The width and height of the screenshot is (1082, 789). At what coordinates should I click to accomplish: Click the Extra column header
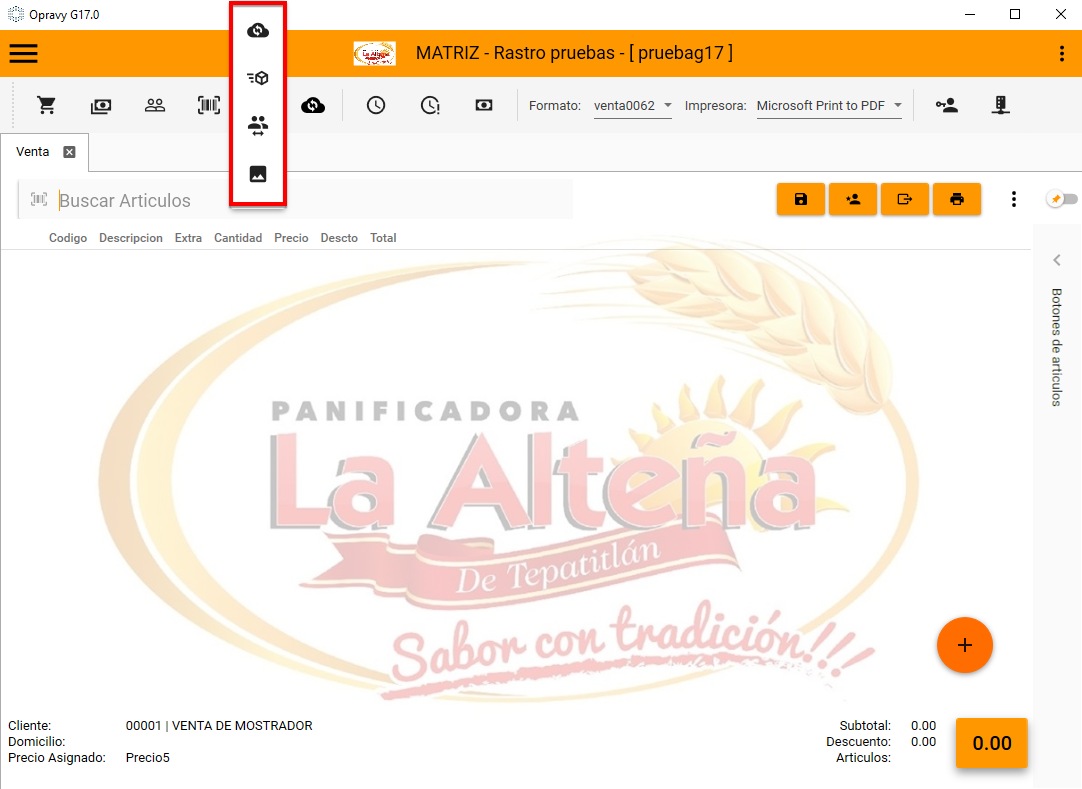click(x=188, y=238)
